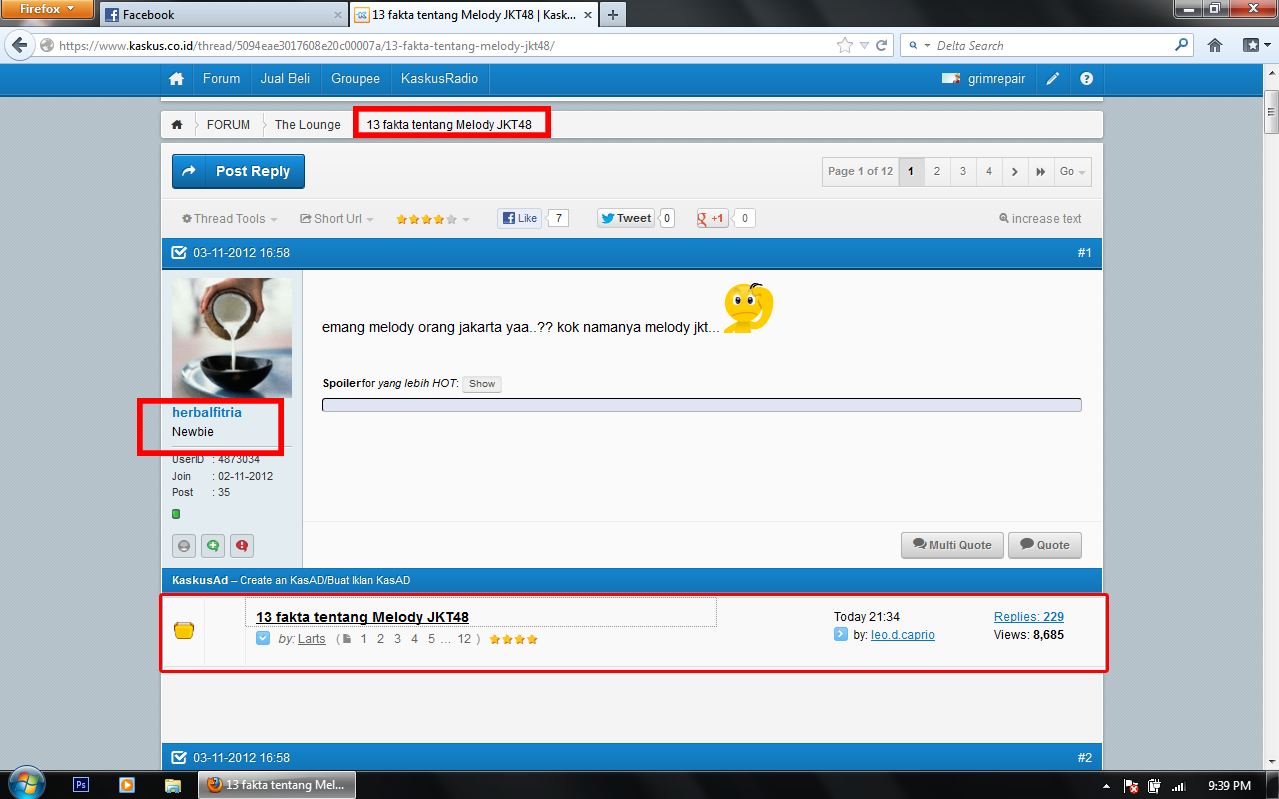Open search engine selector dropdown
1279x799 pixels.
tap(921, 45)
